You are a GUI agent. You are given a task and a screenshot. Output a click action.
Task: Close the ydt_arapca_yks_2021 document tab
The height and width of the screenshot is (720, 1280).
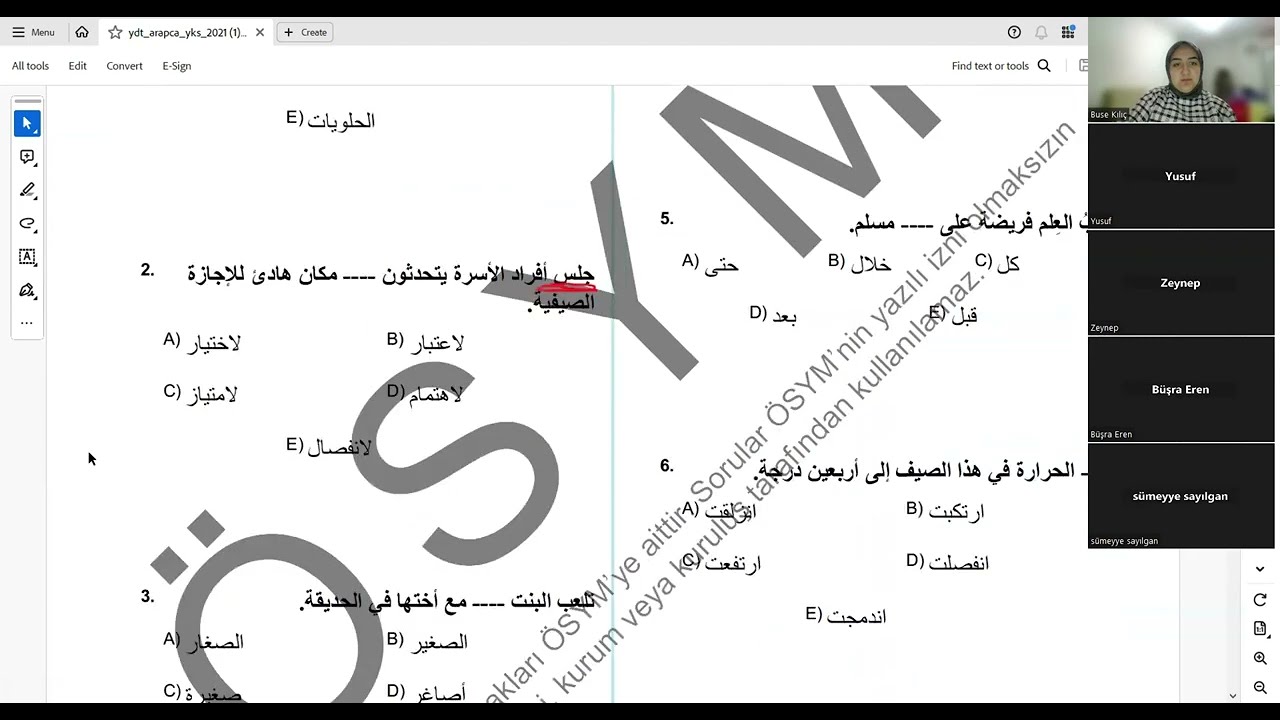[x=260, y=32]
